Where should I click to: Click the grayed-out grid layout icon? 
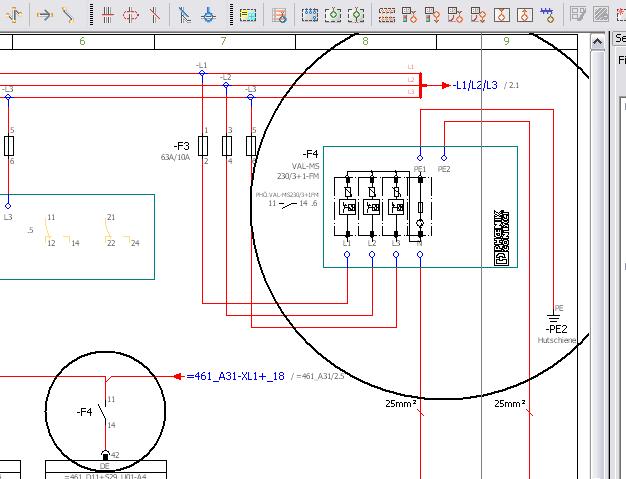pos(578,15)
